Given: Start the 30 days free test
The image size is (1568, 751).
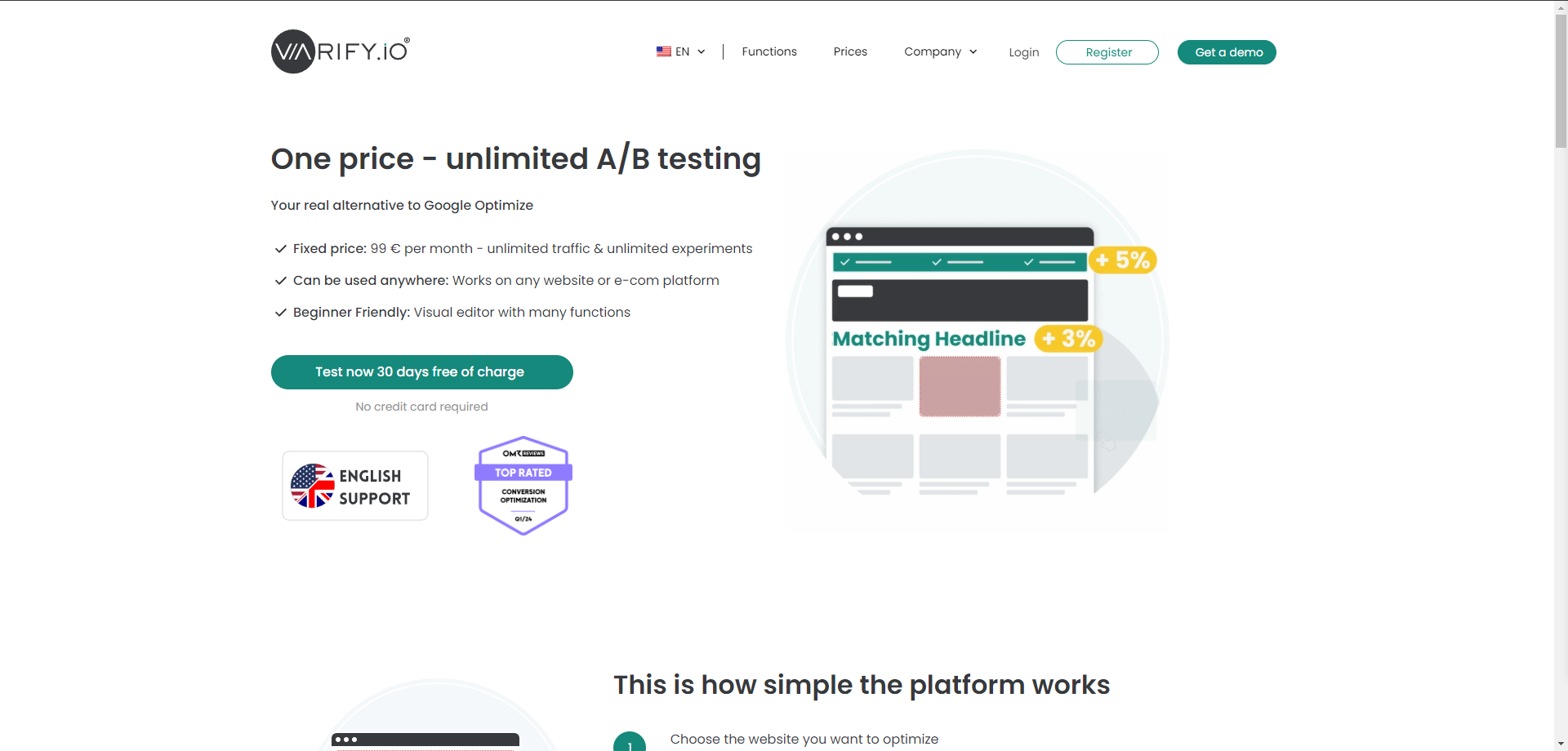Looking at the screenshot, I should click(x=421, y=372).
